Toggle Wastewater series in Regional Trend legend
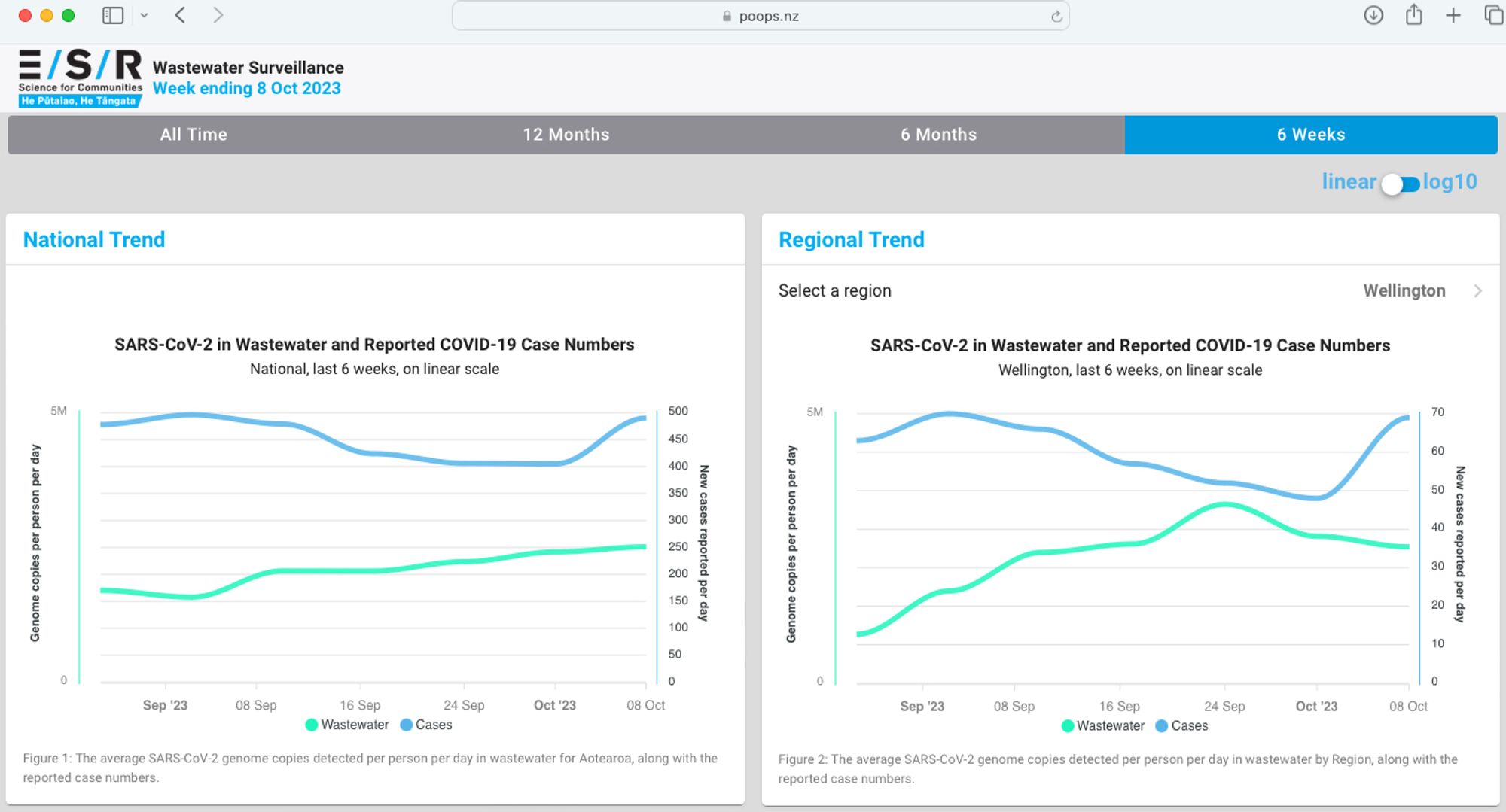 pos(1103,726)
